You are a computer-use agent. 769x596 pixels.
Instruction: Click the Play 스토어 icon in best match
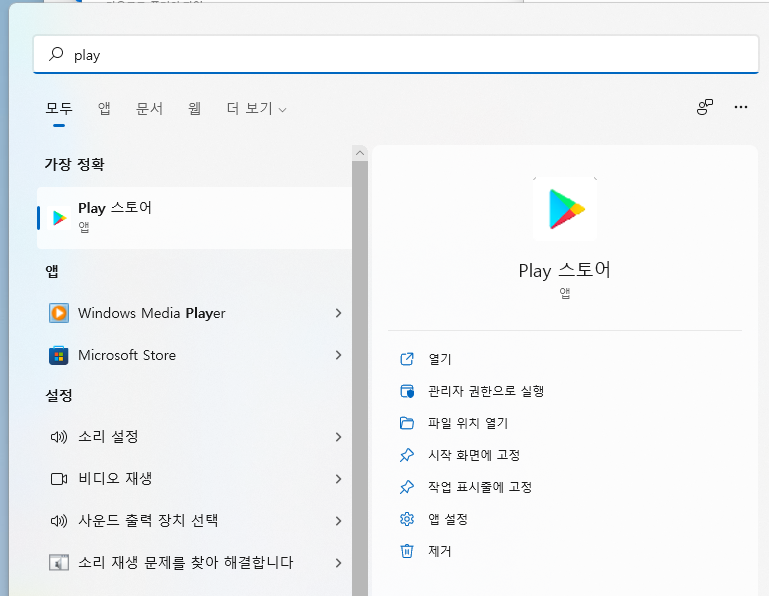point(59,218)
